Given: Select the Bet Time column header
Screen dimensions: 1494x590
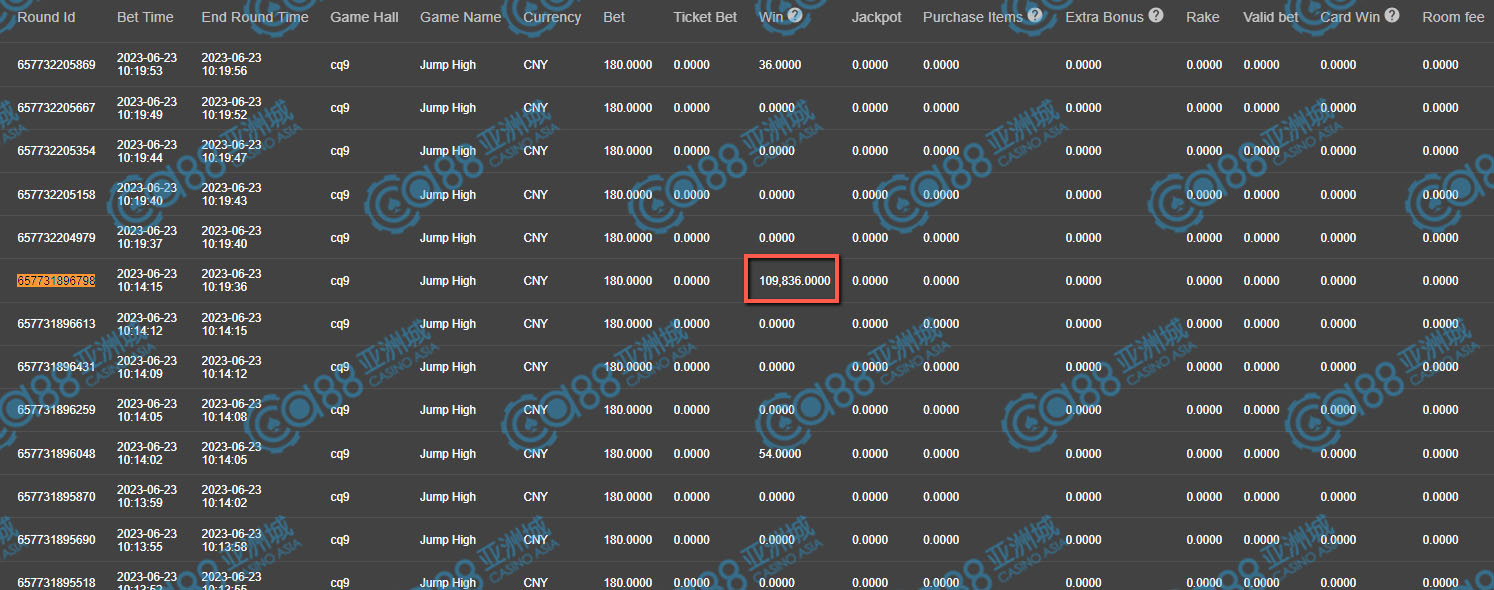Looking at the screenshot, I should [145, 17].
